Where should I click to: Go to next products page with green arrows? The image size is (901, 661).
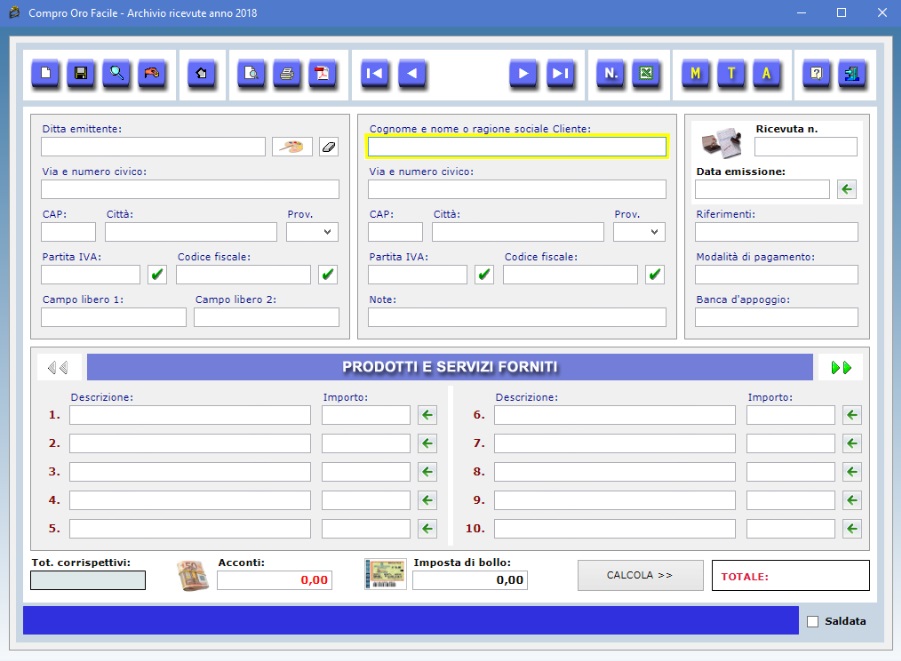coord(841,367)
